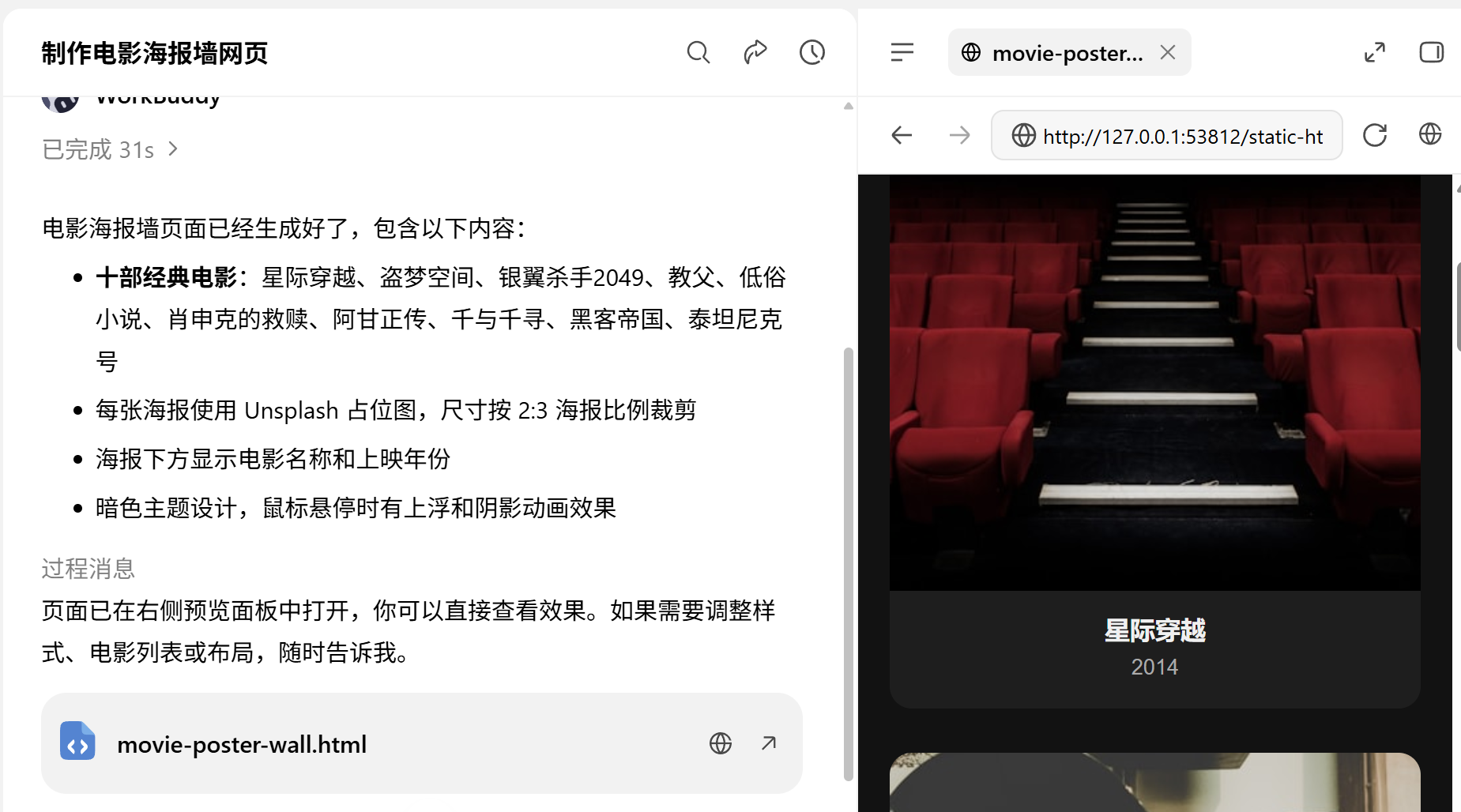Preview movie-poster-wall.html with globe icon

pos(721,743)
